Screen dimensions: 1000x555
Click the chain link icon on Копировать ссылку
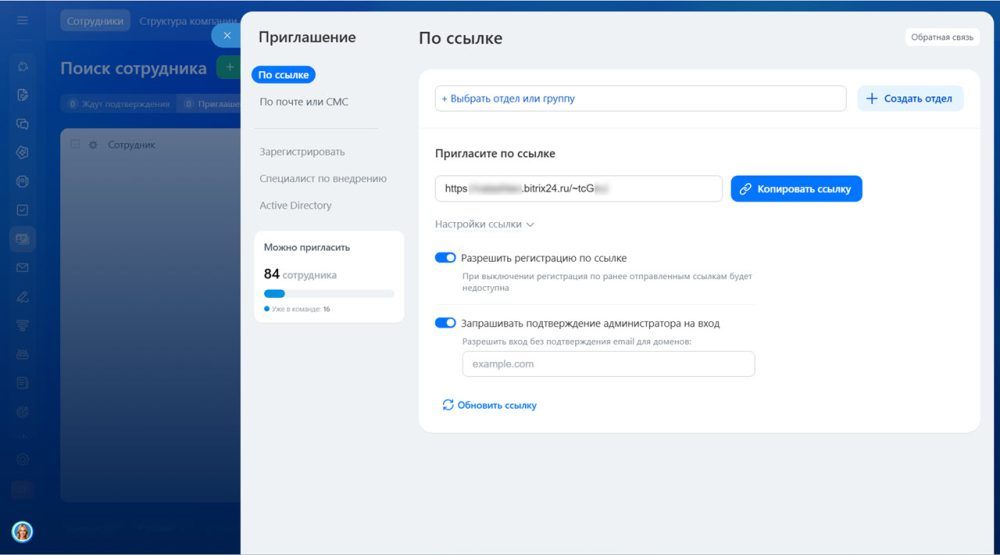click(x=745, y=189)
